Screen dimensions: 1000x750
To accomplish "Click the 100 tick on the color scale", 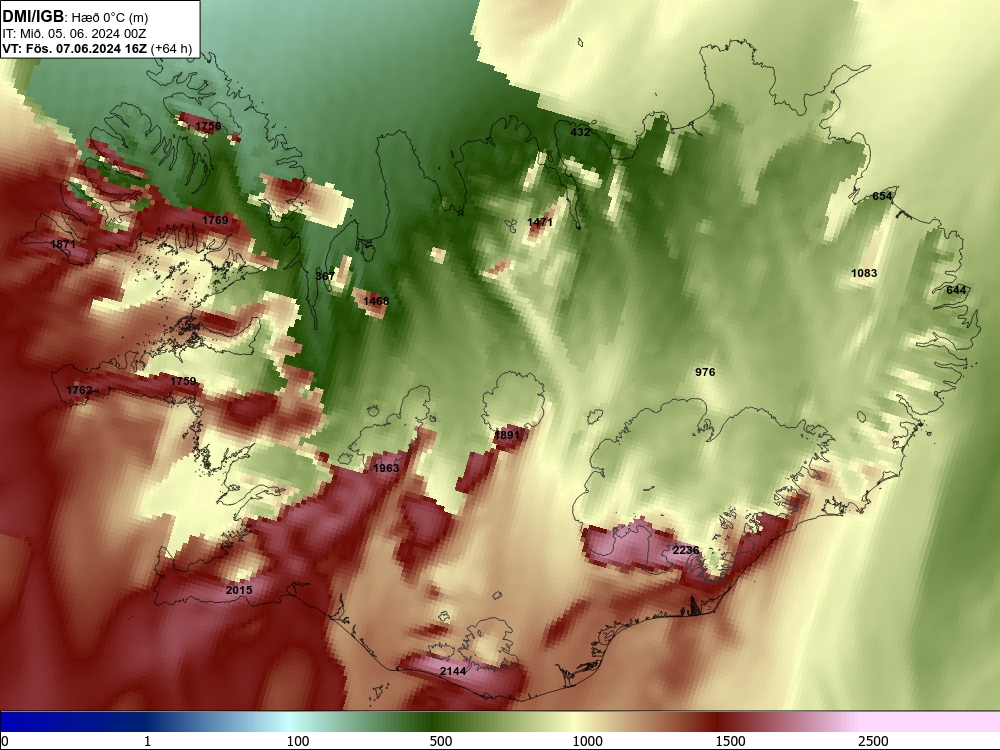I will 298,741.
